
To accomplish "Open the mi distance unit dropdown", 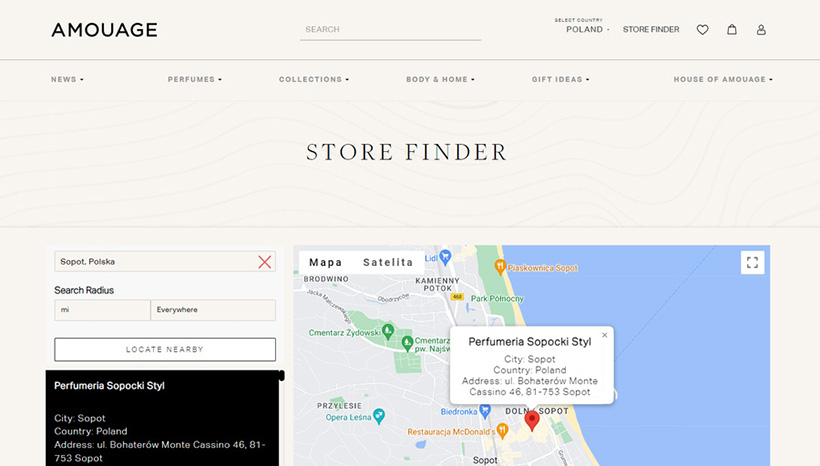I will coord(102,310).
